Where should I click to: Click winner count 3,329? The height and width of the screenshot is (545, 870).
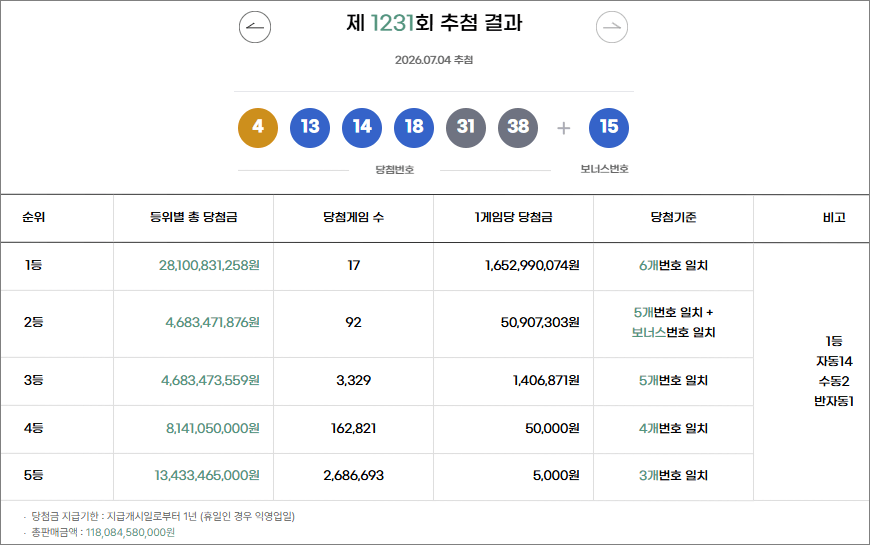point(353,380)
